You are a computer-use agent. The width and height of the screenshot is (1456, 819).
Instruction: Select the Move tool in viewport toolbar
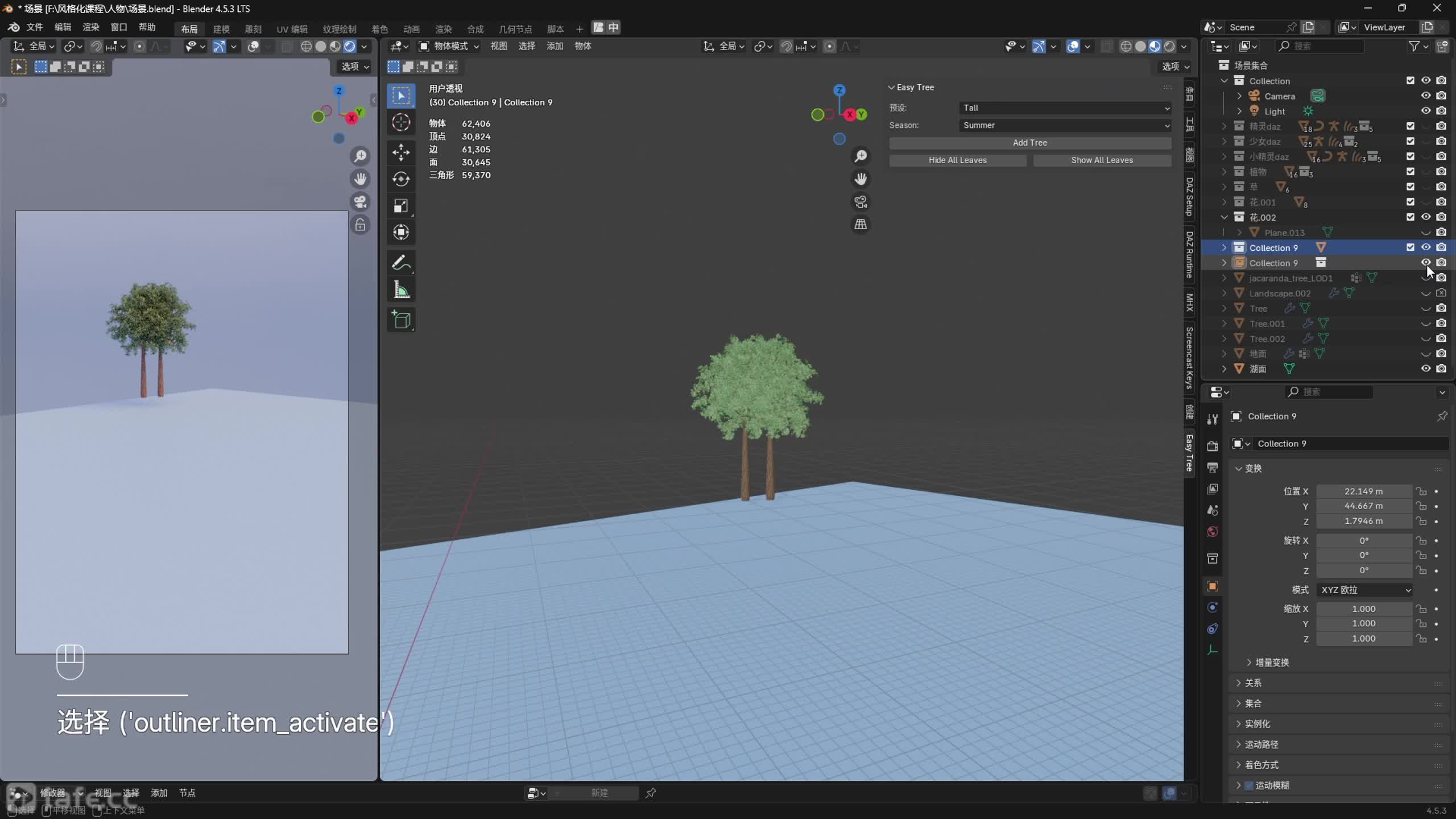coord(401,152)
